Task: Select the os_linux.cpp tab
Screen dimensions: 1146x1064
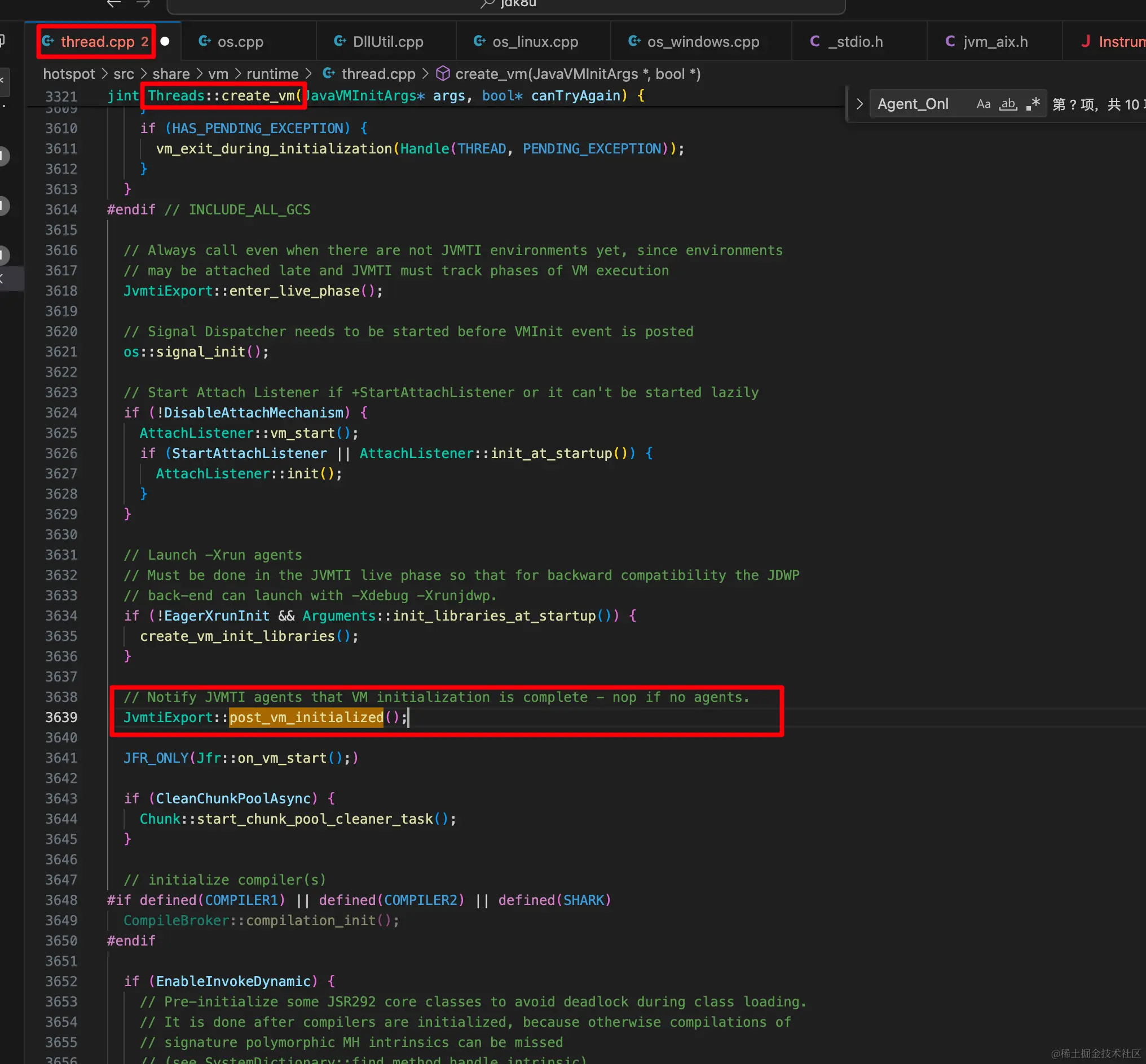Action: pyautogui.click(x=535, y=41)
